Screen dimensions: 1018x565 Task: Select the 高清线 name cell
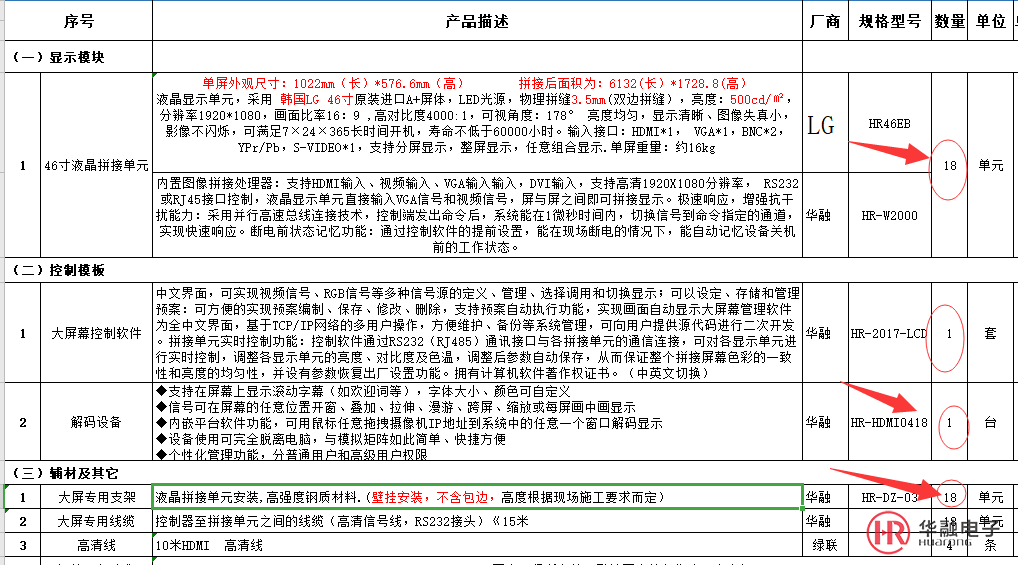[97, 545]
